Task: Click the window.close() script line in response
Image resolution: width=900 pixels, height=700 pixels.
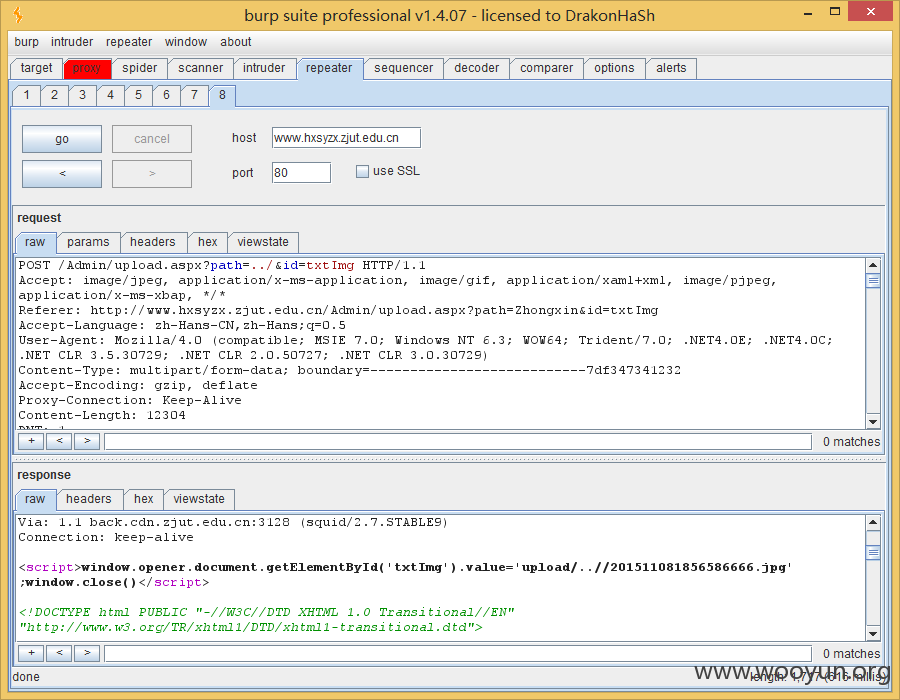Action: (x=114, y=582)
